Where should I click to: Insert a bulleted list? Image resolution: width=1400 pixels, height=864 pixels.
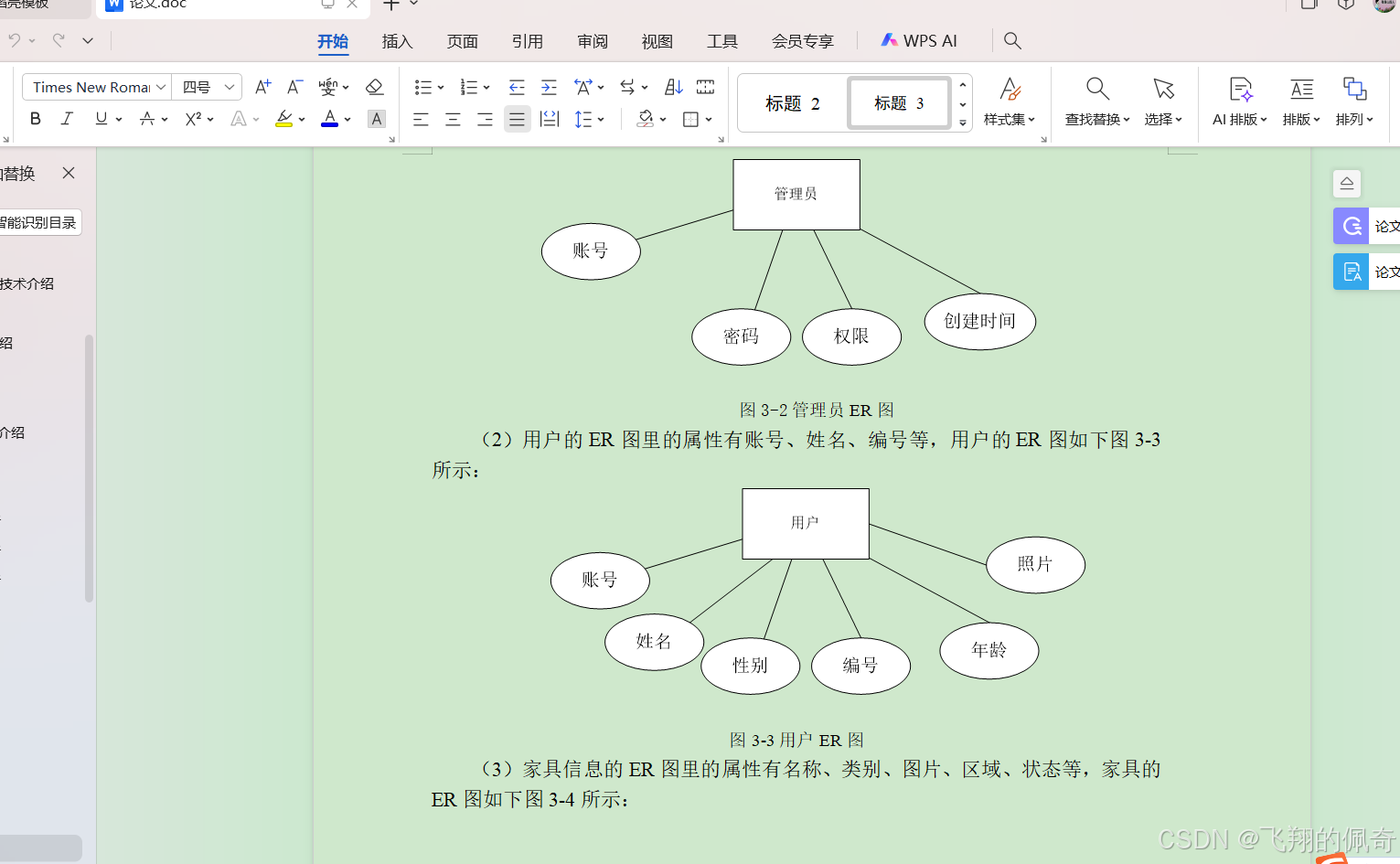pyautogui.click(x=422, y=87)
